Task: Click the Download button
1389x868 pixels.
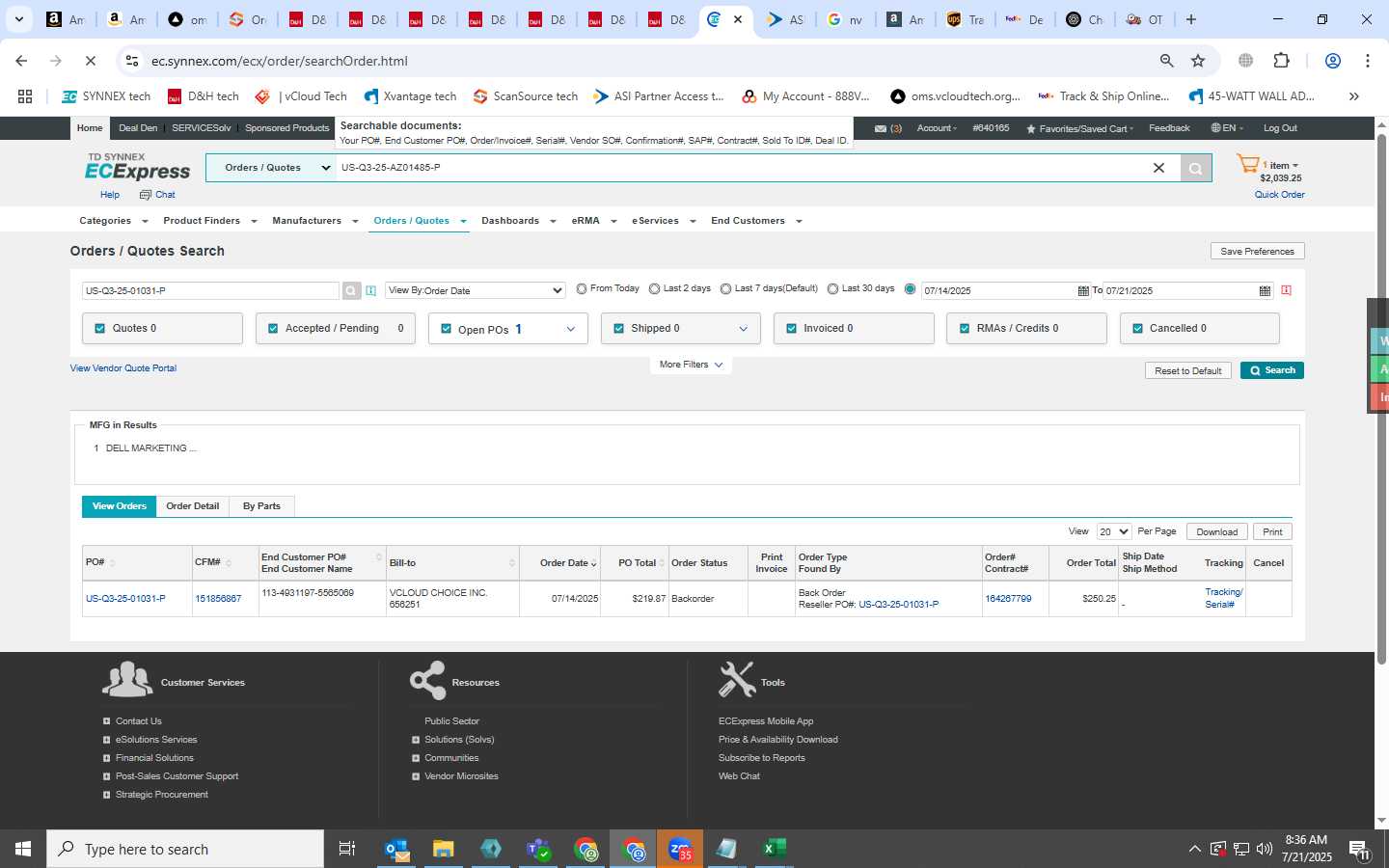Action: pos(1216,531)
